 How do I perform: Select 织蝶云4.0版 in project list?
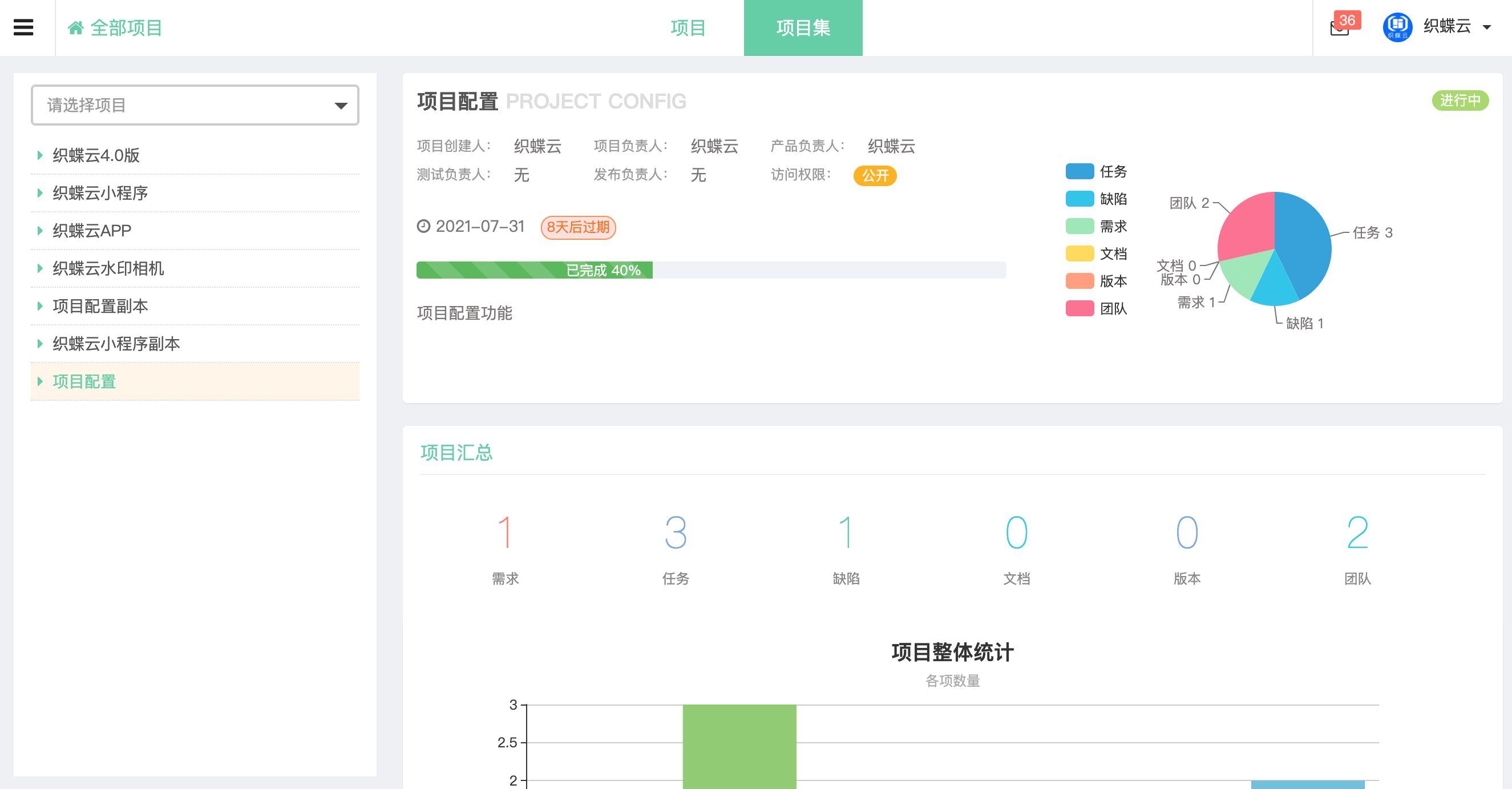pos(96,155)
